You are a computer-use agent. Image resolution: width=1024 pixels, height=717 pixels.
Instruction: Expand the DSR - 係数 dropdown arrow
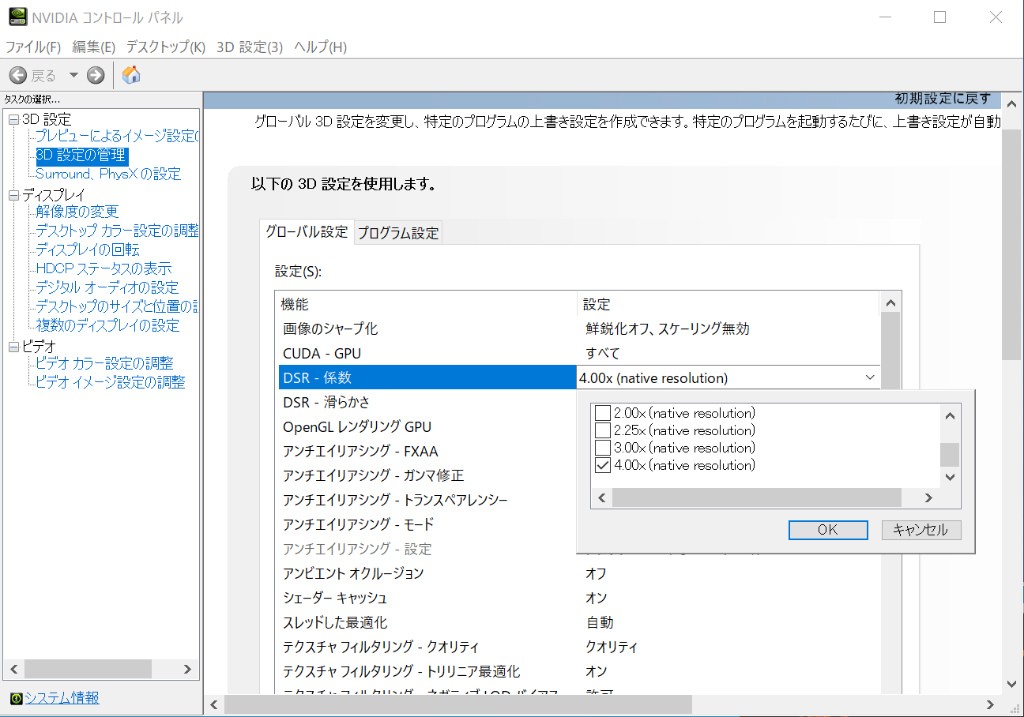869,378
